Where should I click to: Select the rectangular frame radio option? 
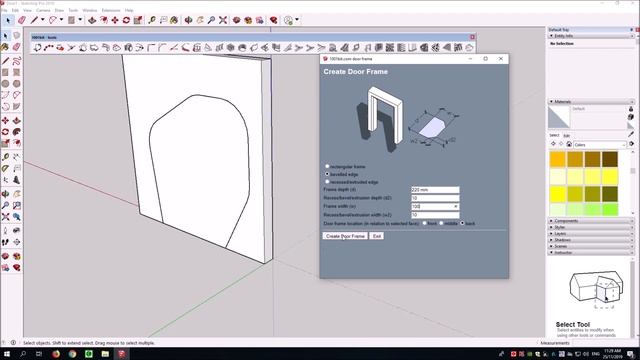click(x=327, y=167)
